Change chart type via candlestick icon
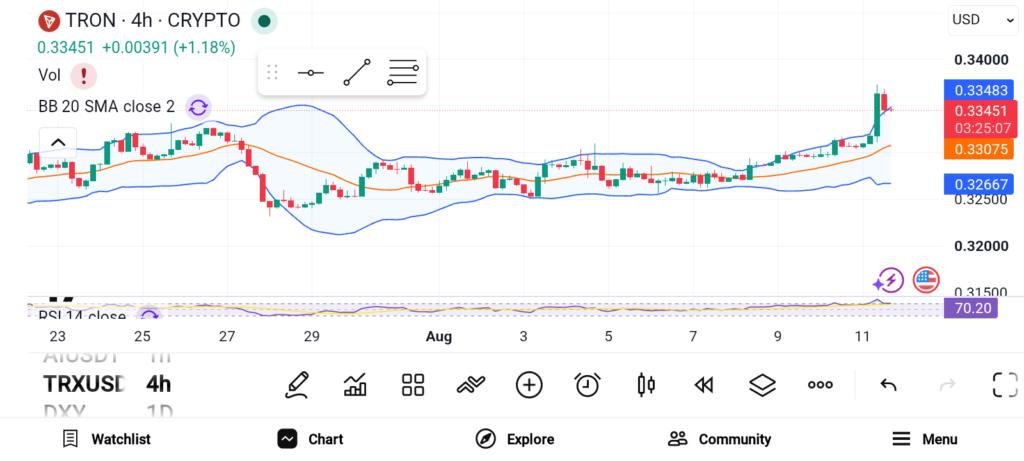Image resolution: width=1024 pixels, height=461 pixels. pos(646,385)
